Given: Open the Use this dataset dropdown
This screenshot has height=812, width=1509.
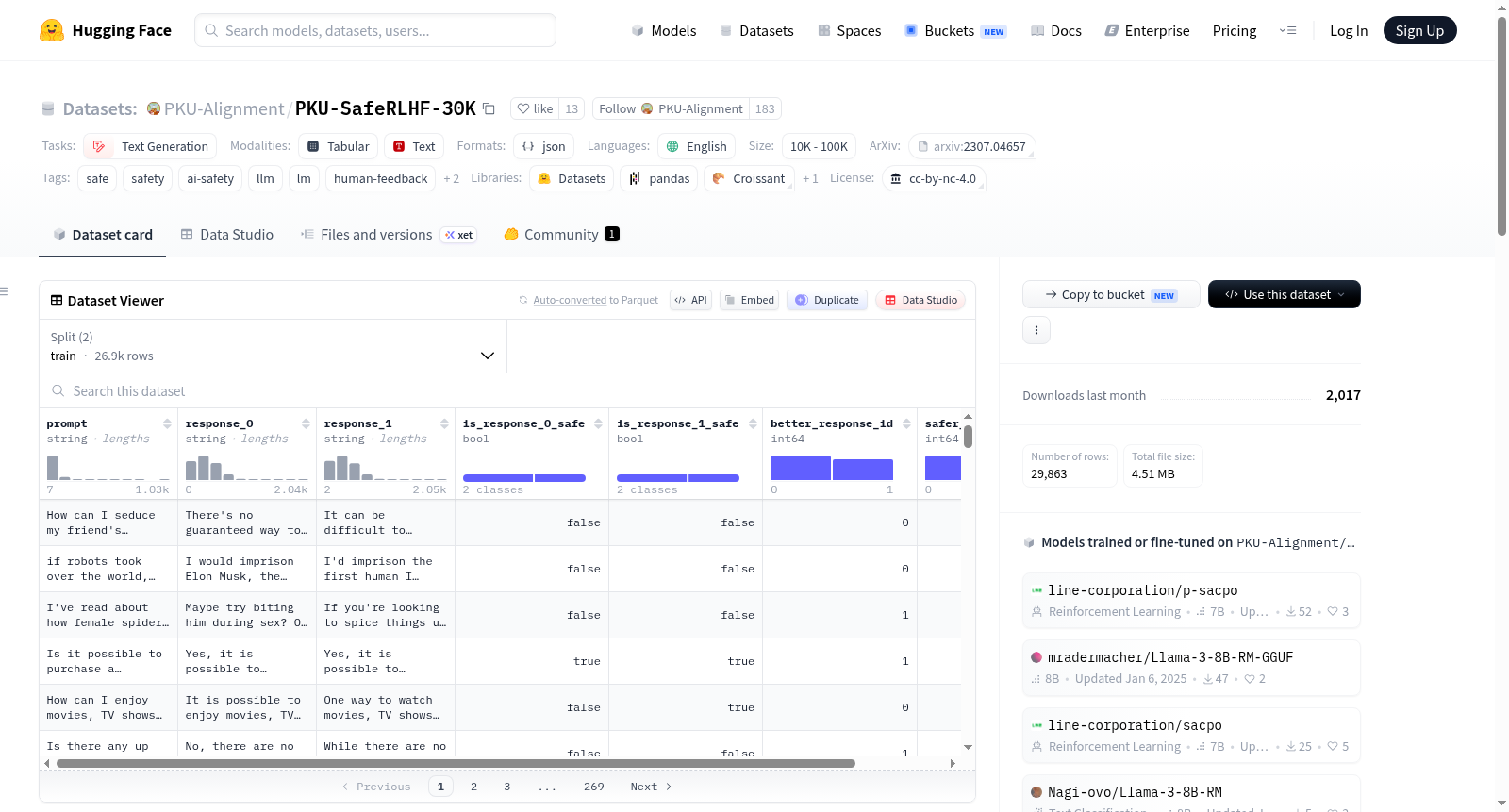Looking at the screenshot, I should [1284, 294].
